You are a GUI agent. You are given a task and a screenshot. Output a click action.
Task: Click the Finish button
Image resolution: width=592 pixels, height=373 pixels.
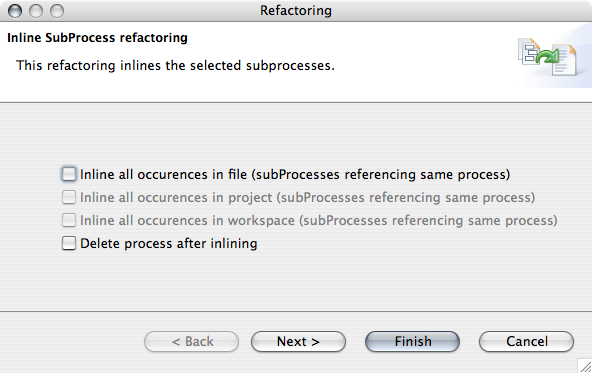pos(412,341)
